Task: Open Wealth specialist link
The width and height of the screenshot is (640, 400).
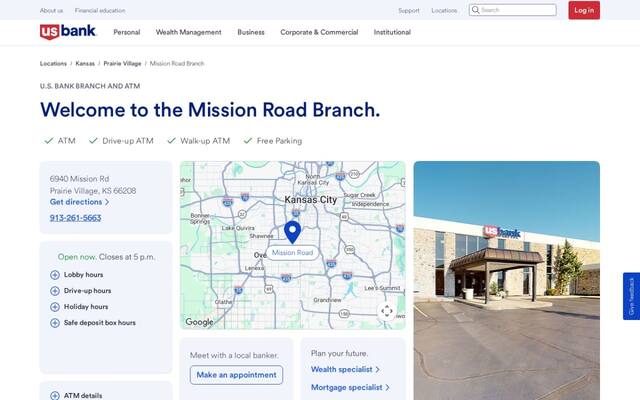Action: pyautogui.click(x=345, y=369)
